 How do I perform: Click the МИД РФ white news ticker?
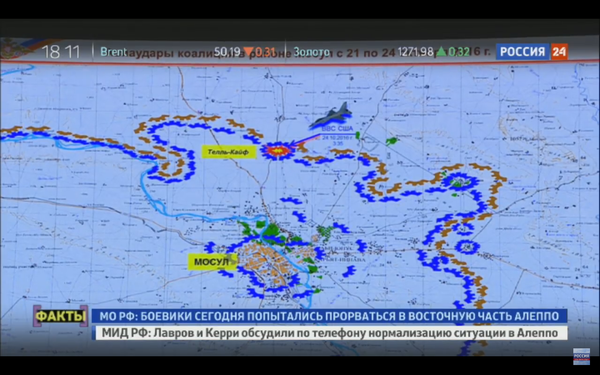click(330, 333)
